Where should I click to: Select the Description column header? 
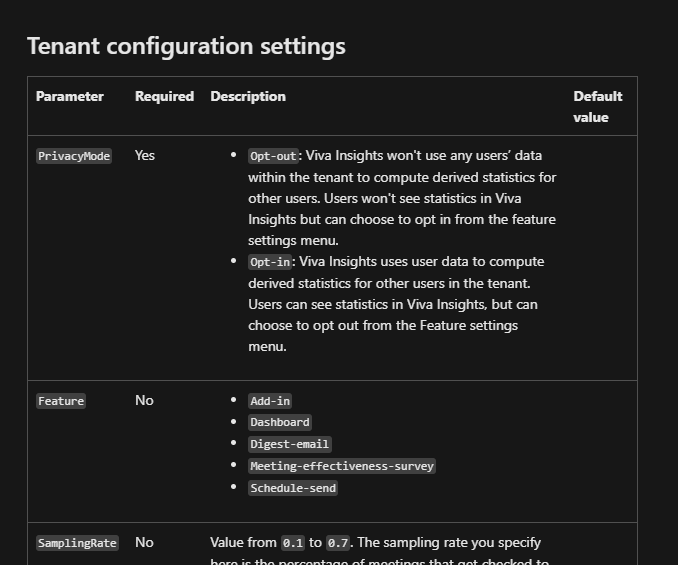(248, 96)
